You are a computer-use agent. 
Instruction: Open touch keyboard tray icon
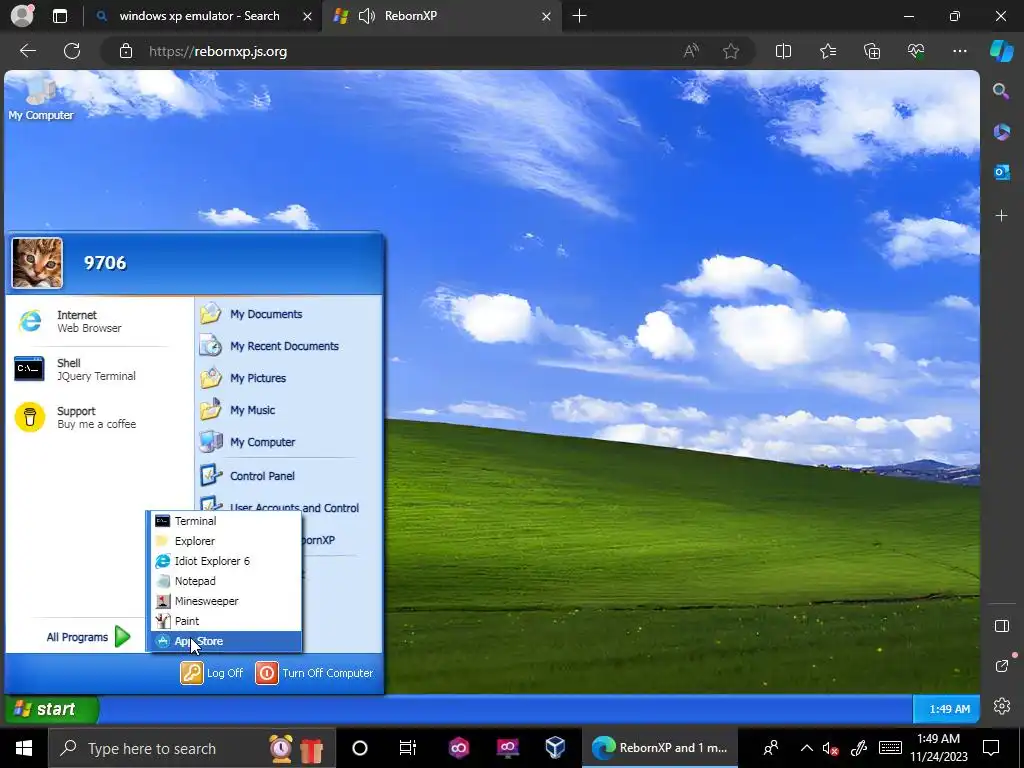point(889,748)
